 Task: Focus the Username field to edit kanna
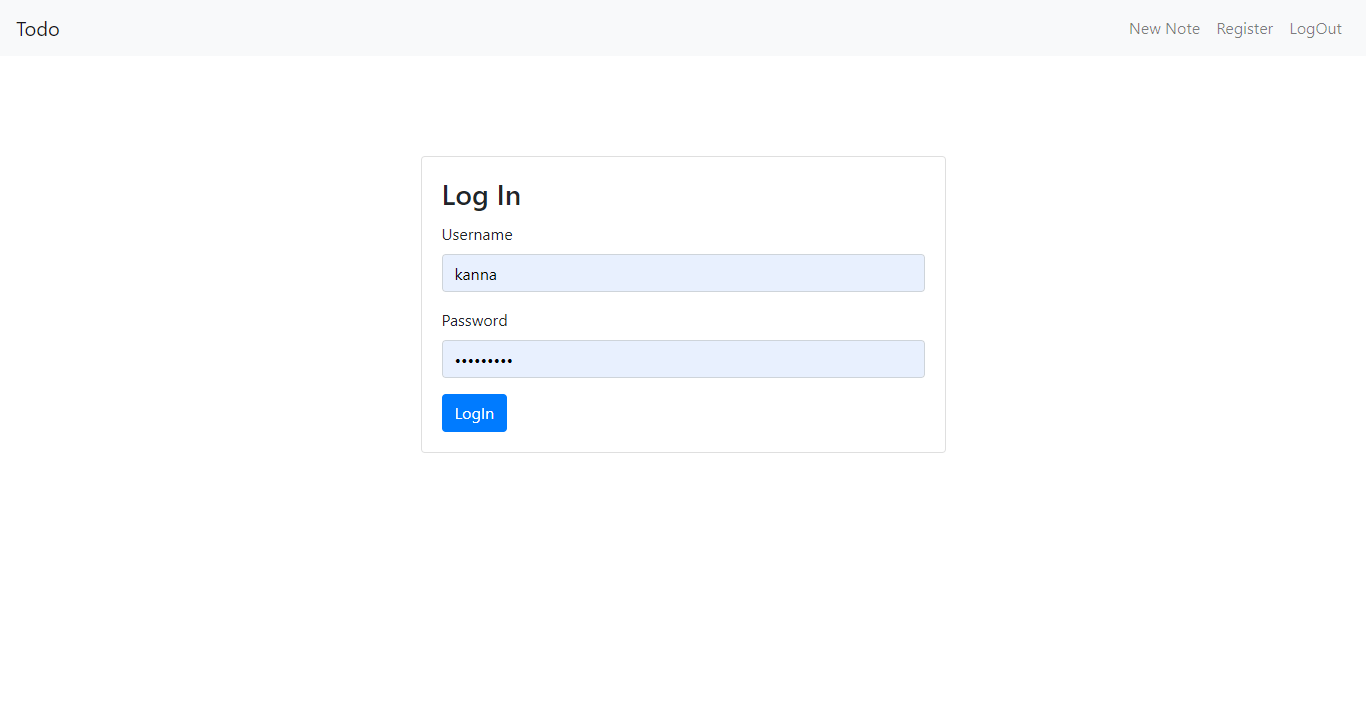[x=683, y=273]
